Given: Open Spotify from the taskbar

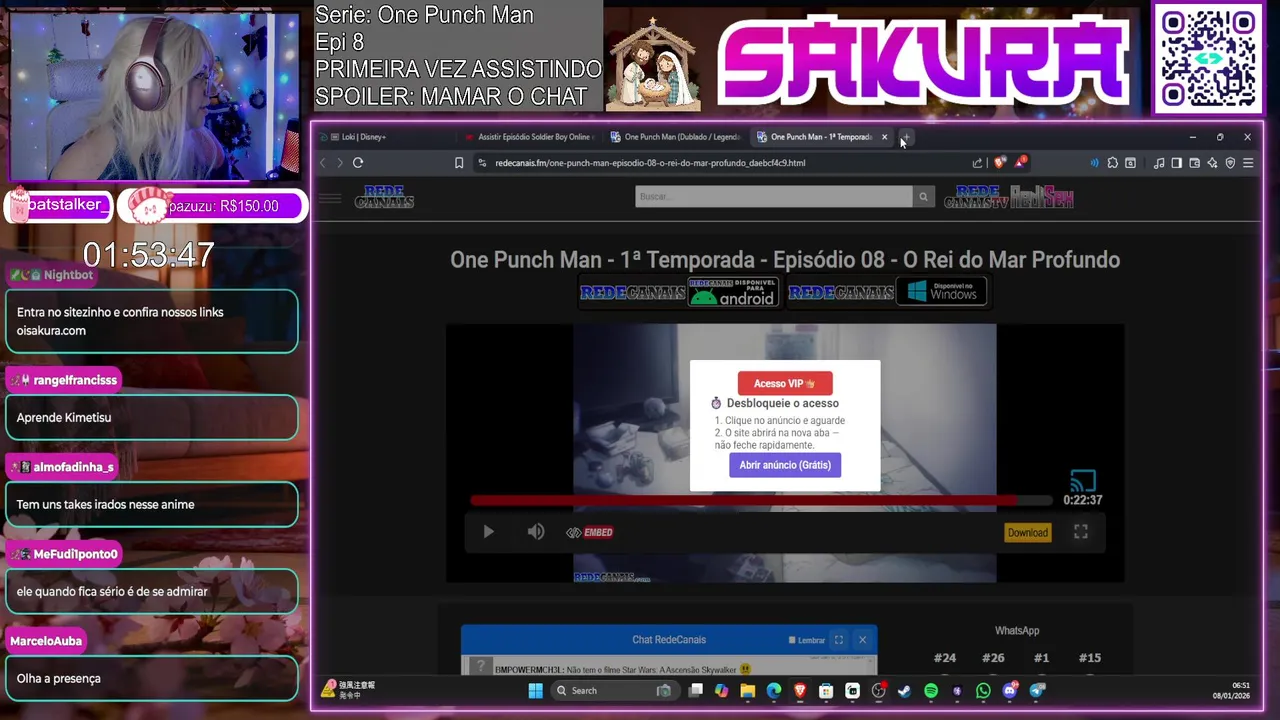Looking at the screenshot, I should pyautogui.click(x=931, y=691).
